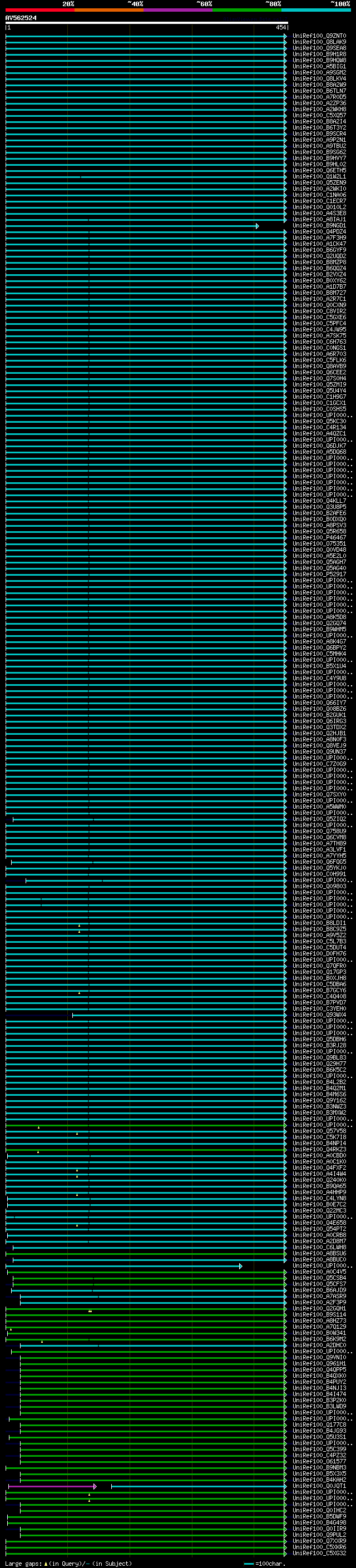
Task: Select the UniRef100_C5FLK6 label
Action: [319, 360]
